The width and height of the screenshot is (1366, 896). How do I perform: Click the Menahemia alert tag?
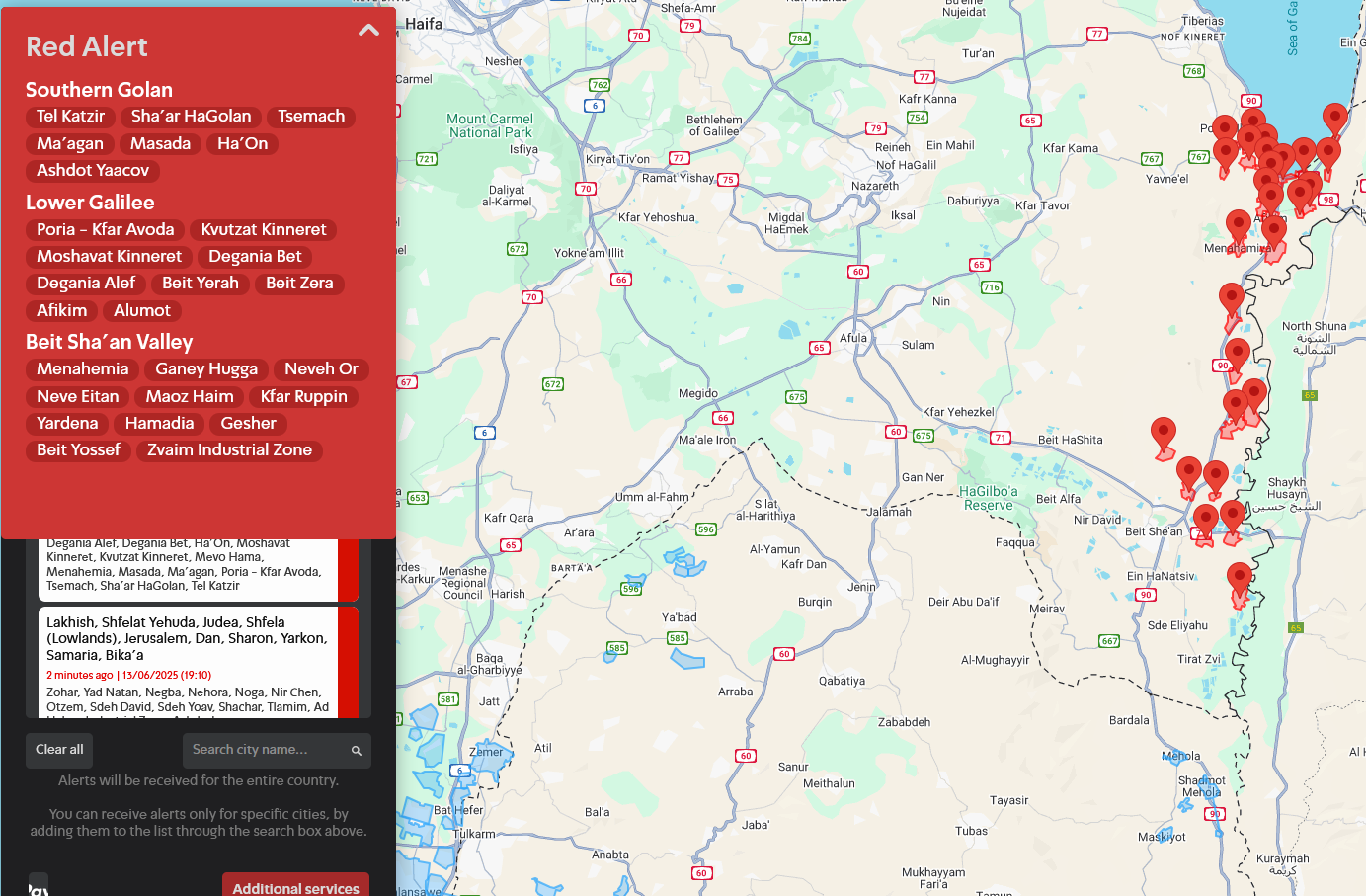83,369
